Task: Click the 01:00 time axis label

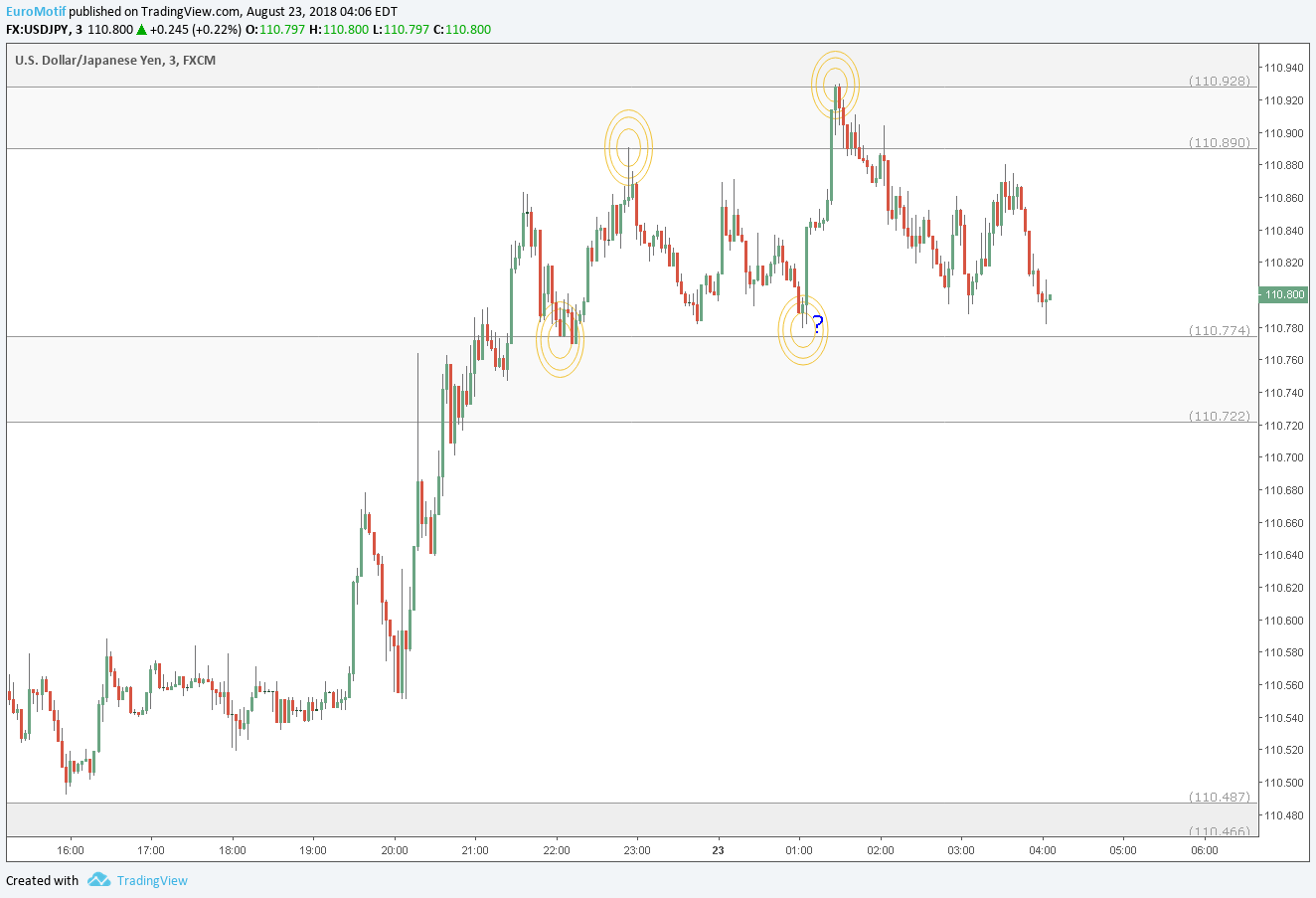Action: tap(799, 850)
